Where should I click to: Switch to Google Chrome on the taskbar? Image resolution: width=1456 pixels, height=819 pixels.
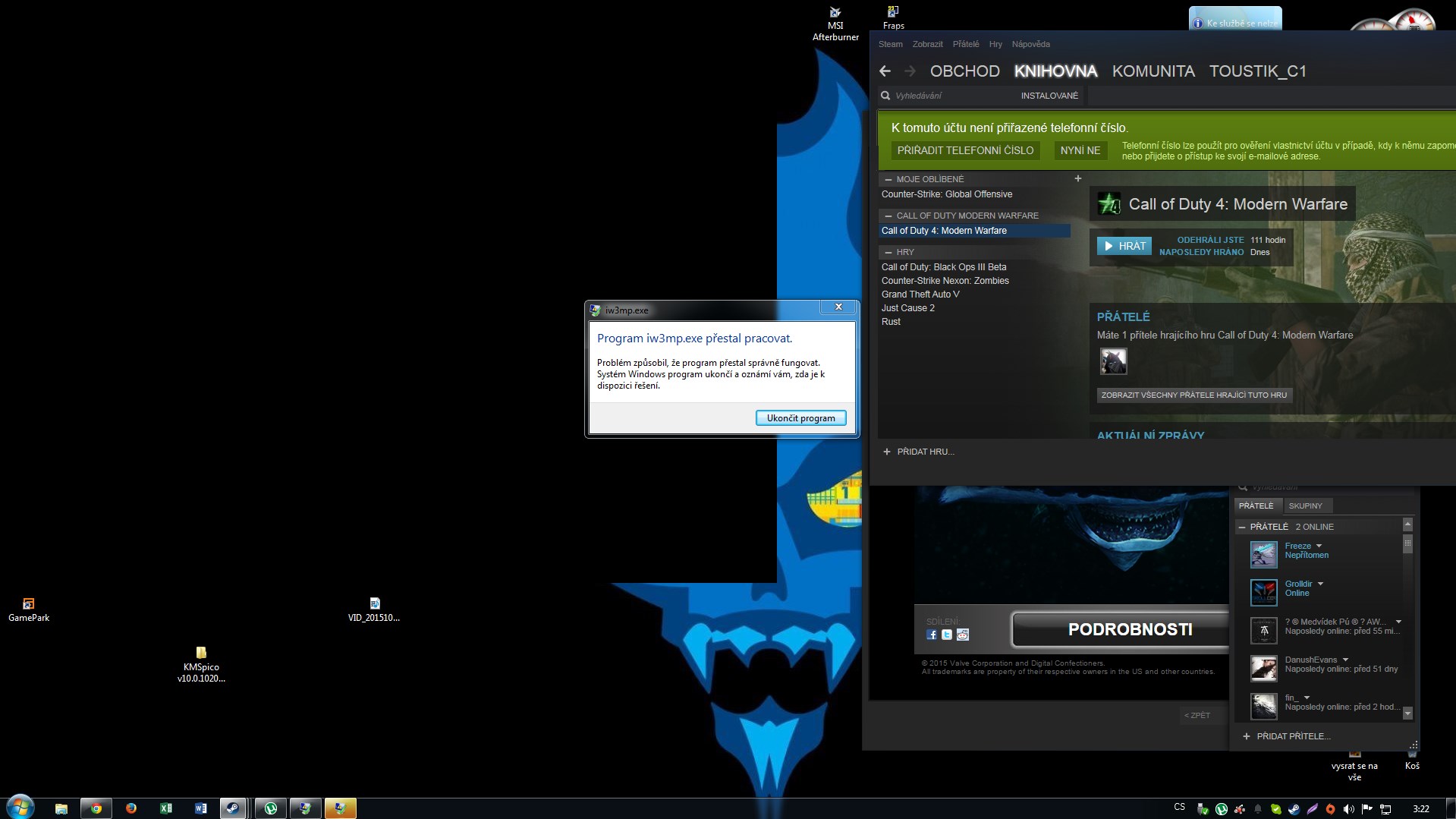click(x=96, y=808)
